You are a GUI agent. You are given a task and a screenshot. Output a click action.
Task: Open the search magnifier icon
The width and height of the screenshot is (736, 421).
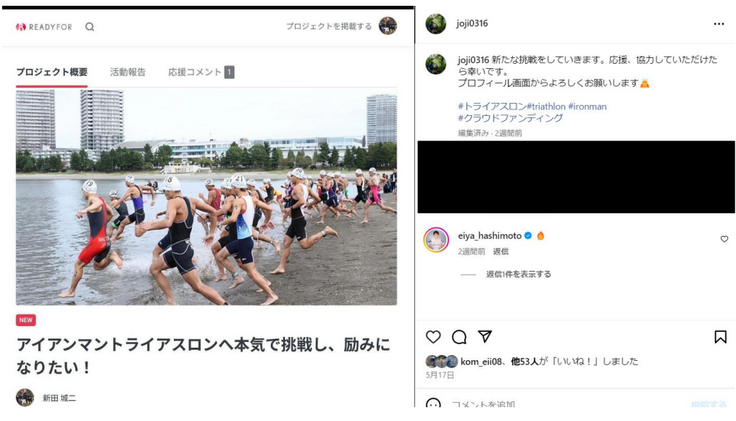click(90, 27)
